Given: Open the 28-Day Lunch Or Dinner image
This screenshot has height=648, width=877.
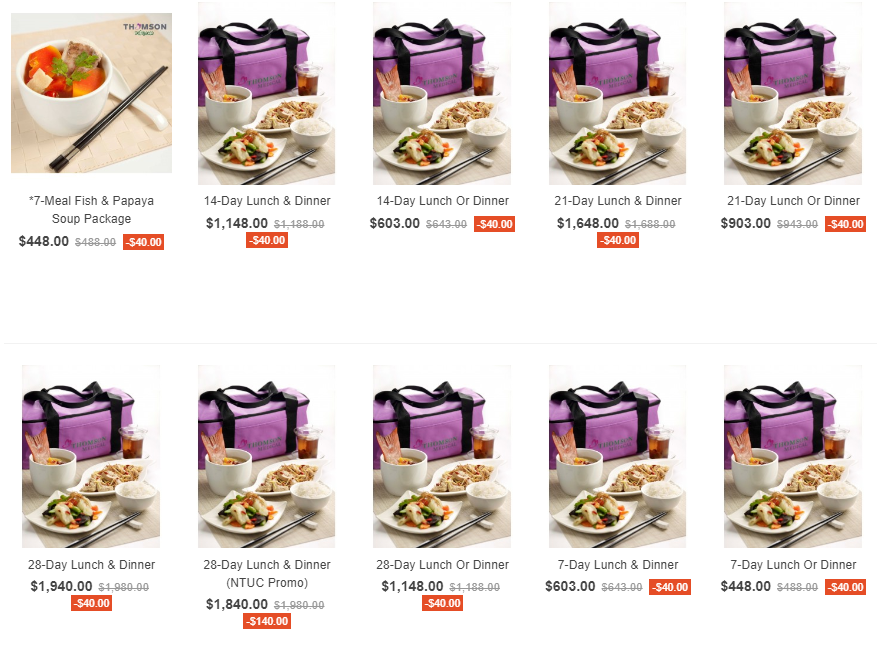Looking at the screenshot, I should [442, 457].
